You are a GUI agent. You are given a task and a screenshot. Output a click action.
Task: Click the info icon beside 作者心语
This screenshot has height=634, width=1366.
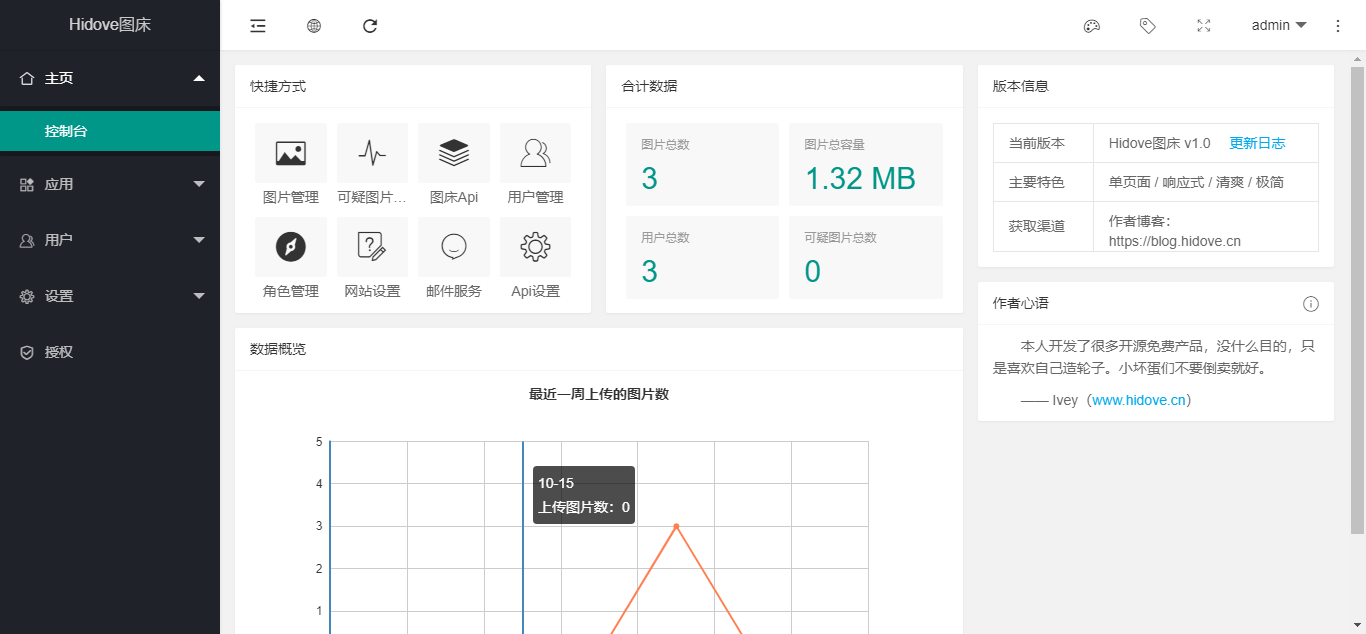tap(1311, 303)
